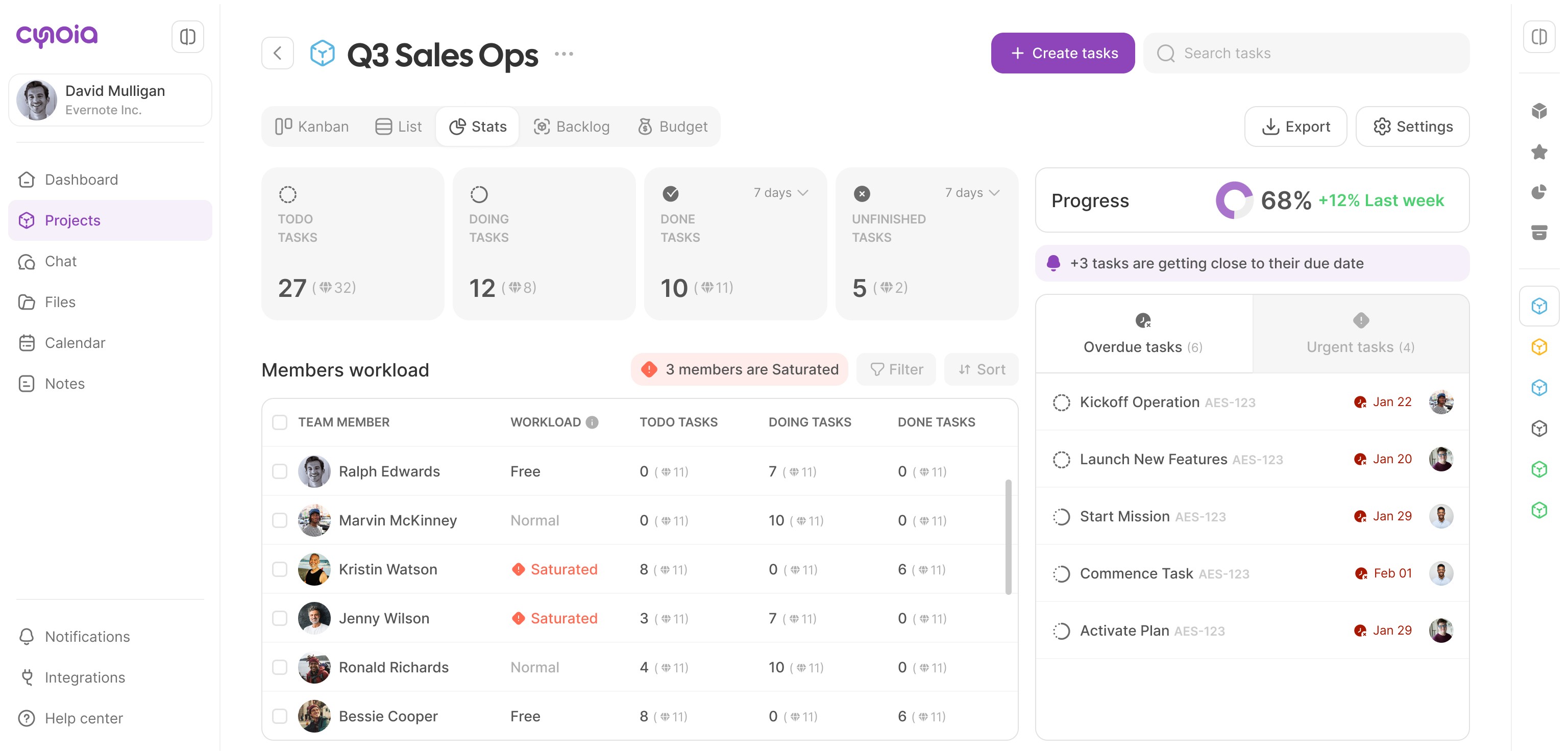The width and height of the screenshot is (1568, 755).
Task: Open the Unfinished Tasks 7 days dropdown
Action: [972, 193]
